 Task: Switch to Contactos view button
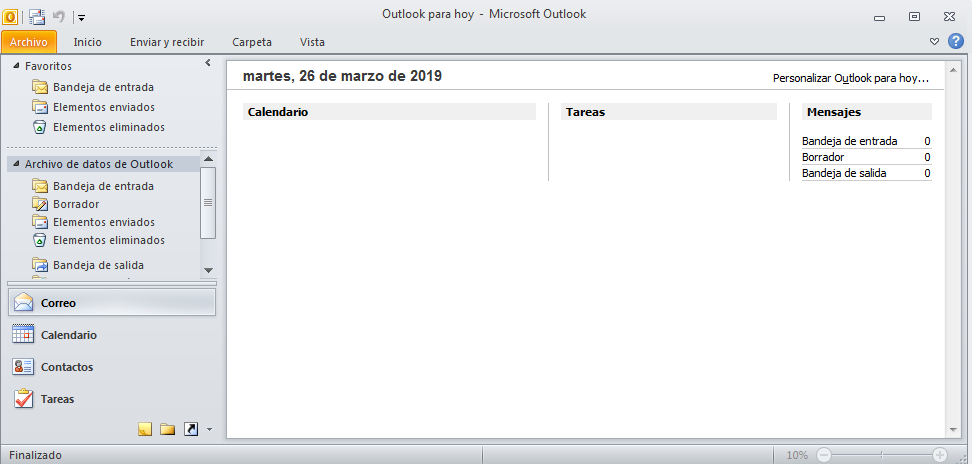pyautogui.click(x=112, y=367)
